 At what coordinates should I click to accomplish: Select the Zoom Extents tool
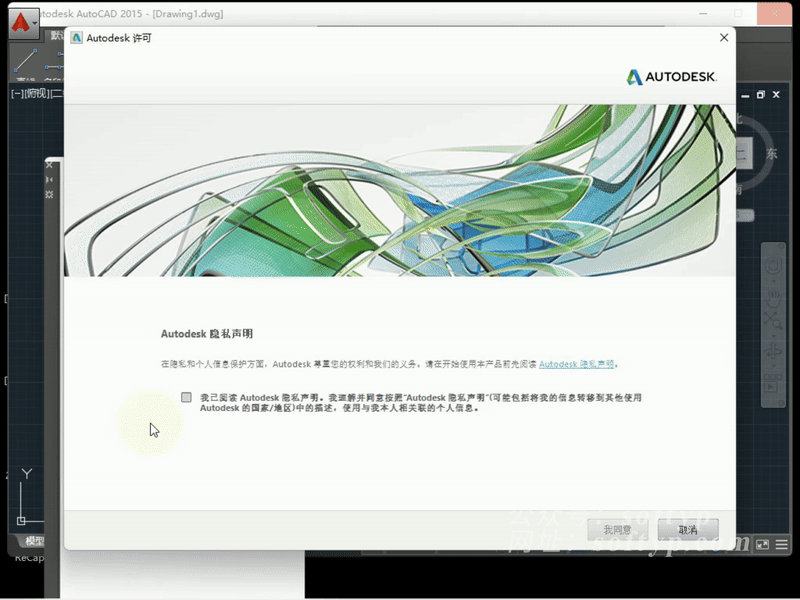[x=773, y=321]
